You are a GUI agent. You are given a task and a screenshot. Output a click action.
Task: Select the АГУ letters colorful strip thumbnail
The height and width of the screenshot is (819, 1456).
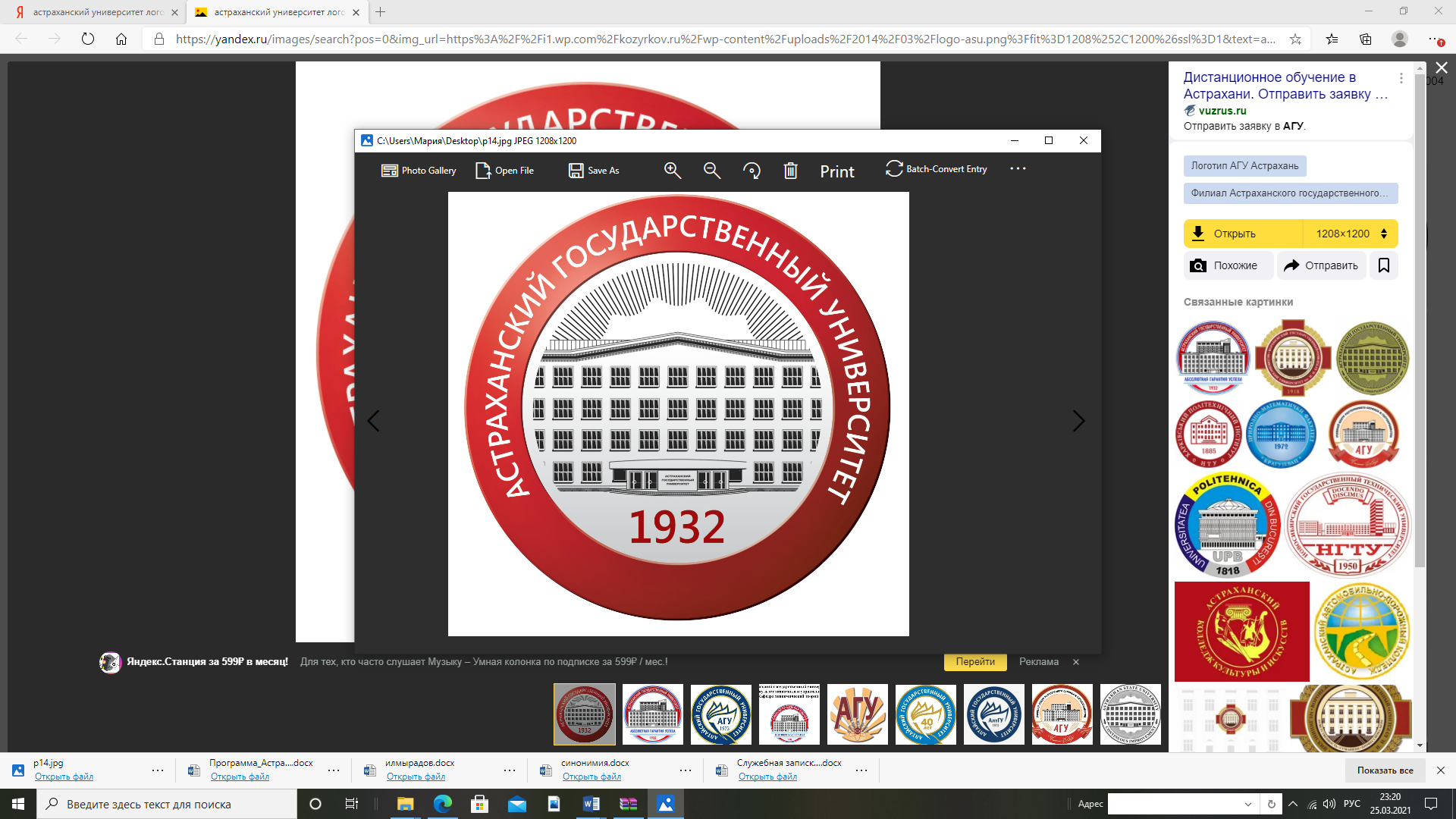857,714
